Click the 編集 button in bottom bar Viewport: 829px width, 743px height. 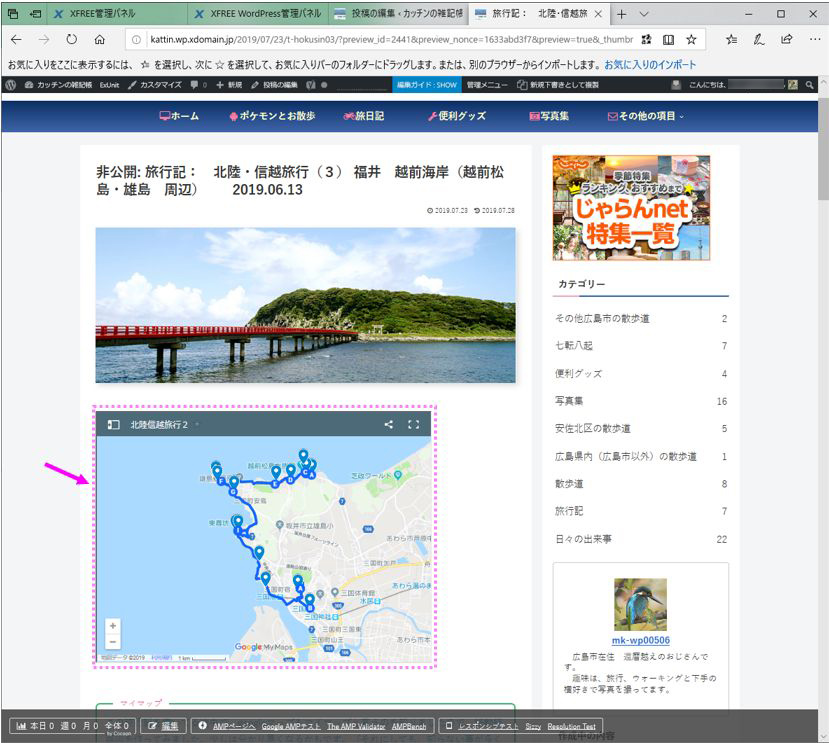tap(163, 726)
